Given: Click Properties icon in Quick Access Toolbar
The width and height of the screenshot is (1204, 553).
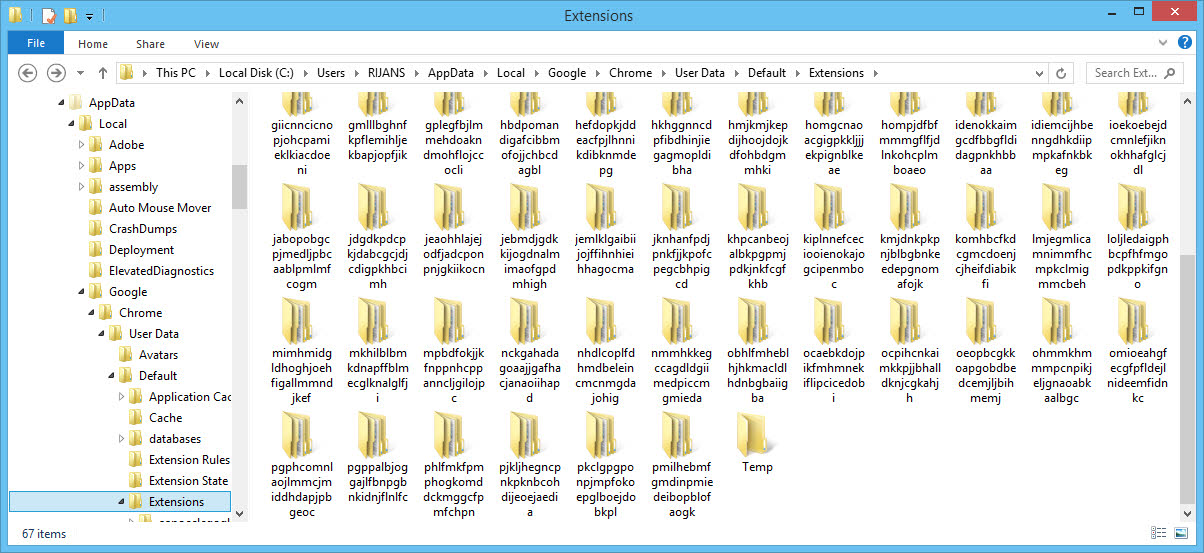Looking at the screenshot, I should tap(48, 16).
